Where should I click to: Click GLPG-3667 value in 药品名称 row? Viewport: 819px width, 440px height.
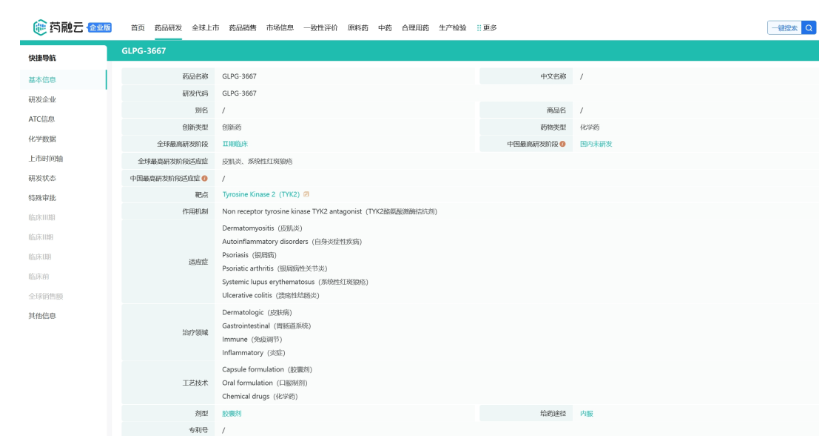(x=239, y=76)
